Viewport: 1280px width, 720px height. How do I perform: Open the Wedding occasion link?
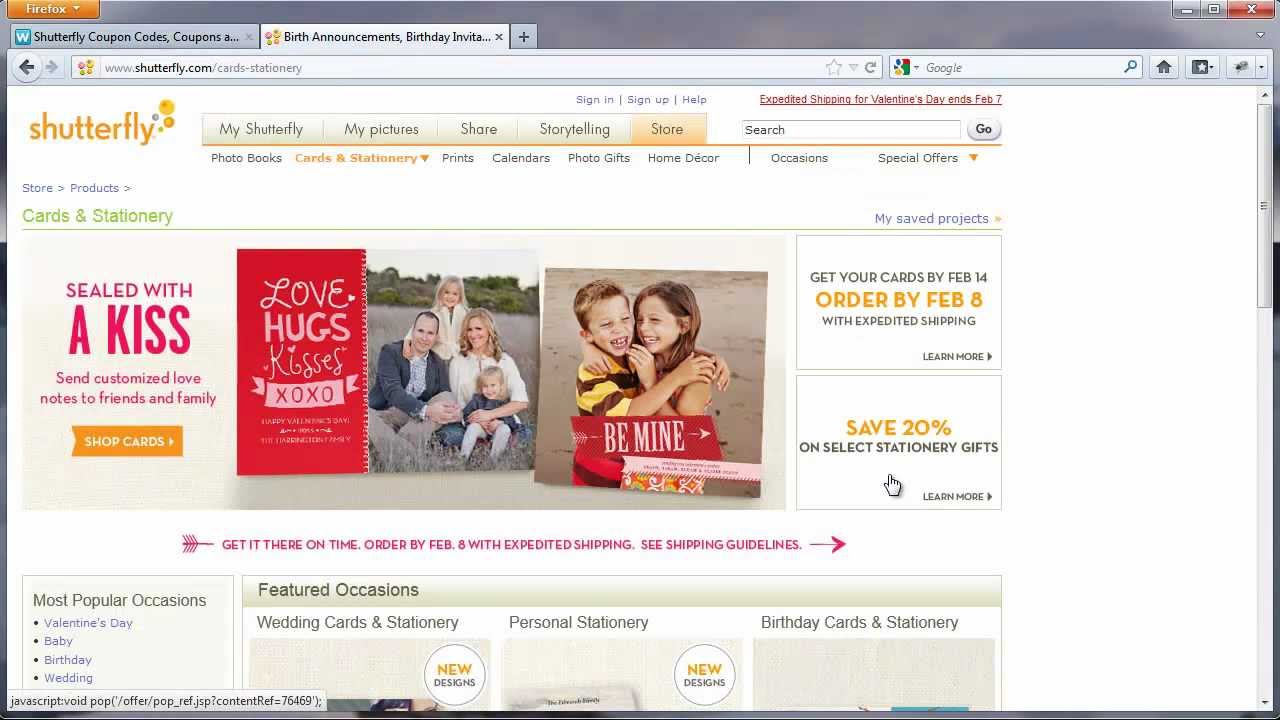point(68,678)
